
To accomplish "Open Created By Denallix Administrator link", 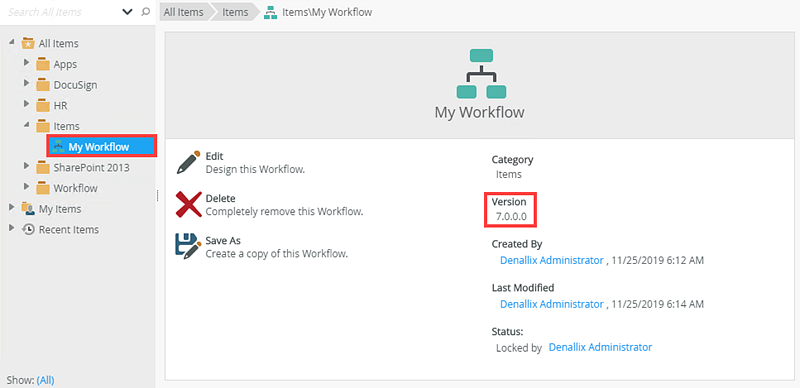I will click(x=552, y=260).
